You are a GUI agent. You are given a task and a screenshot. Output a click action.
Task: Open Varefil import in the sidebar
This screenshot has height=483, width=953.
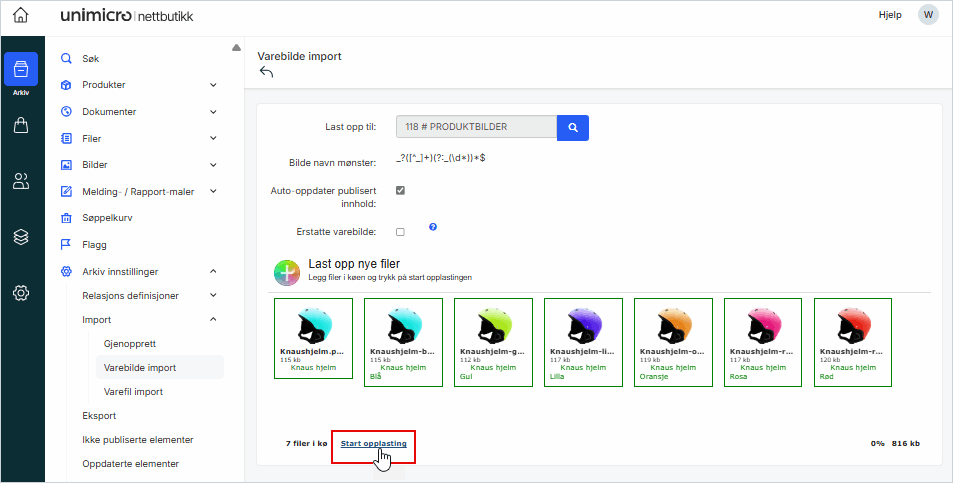pos(133,392)
